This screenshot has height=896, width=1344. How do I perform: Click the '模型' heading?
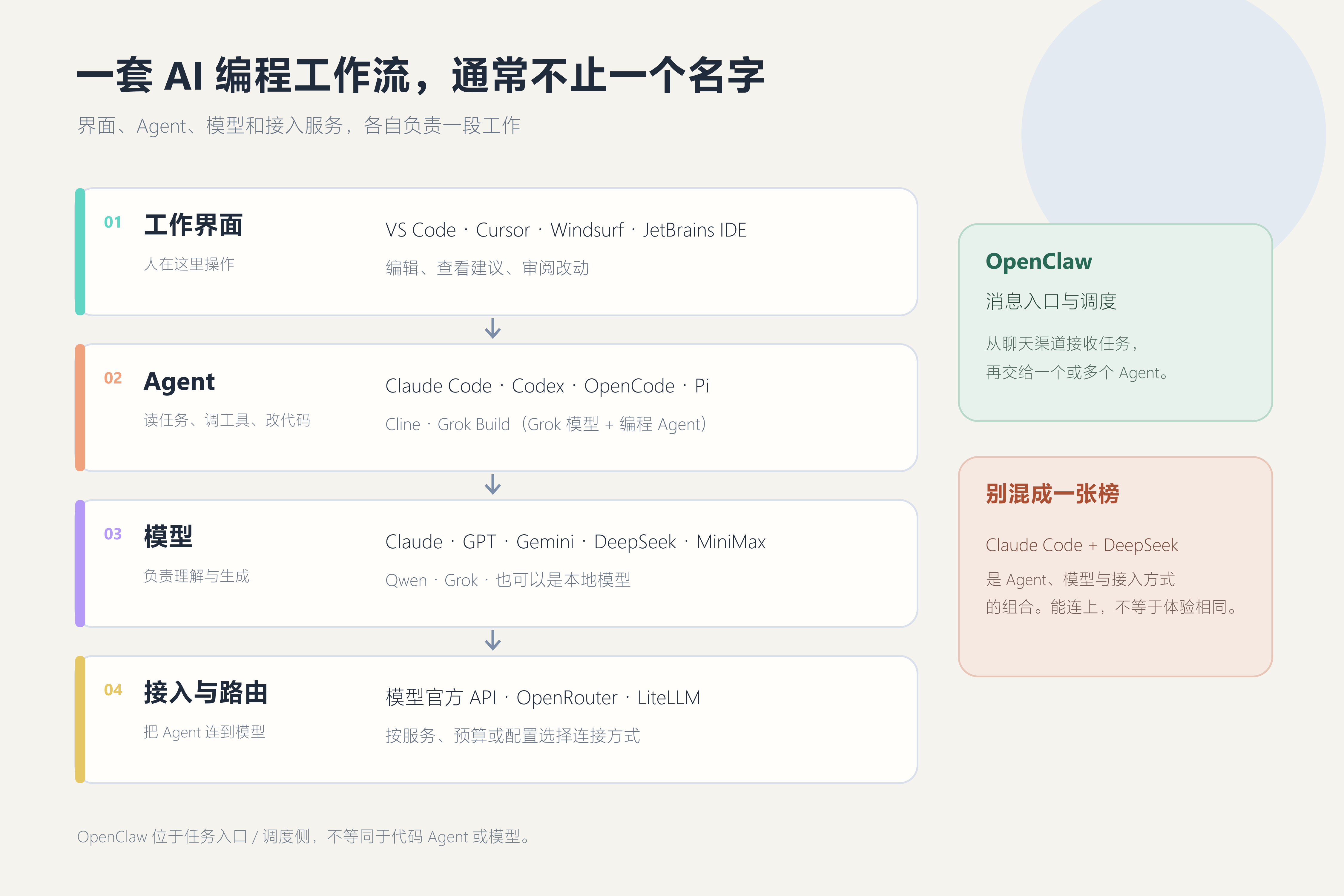168,537
